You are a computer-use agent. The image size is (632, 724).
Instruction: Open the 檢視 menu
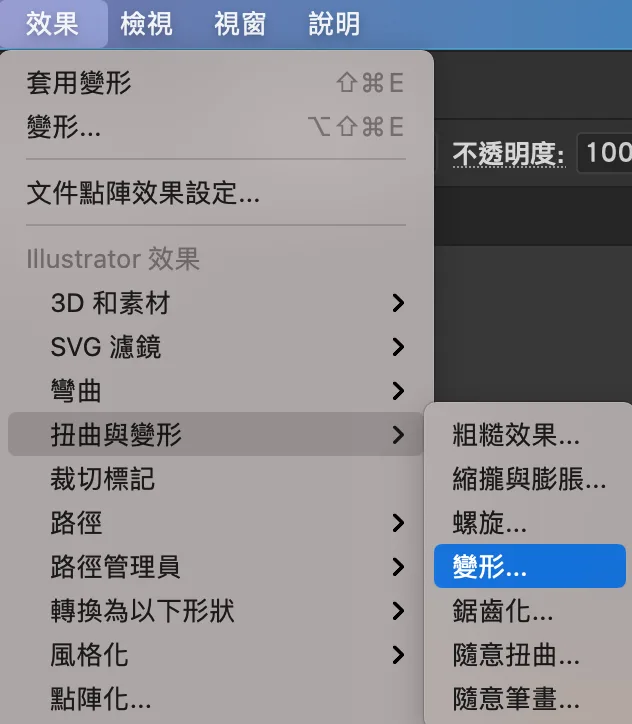[146, 24]
